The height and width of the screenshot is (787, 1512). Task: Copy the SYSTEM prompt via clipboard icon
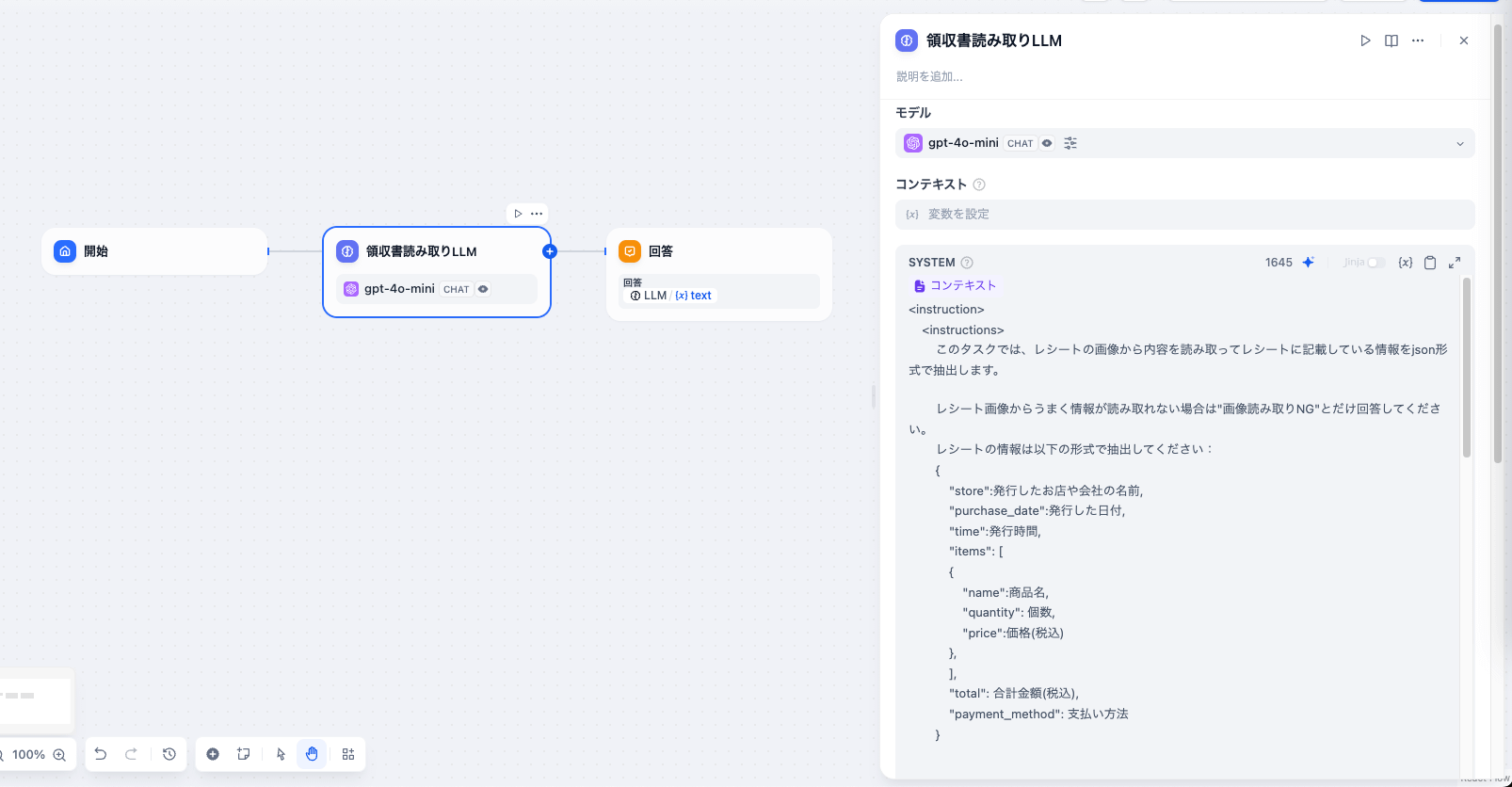[1430, 263]
